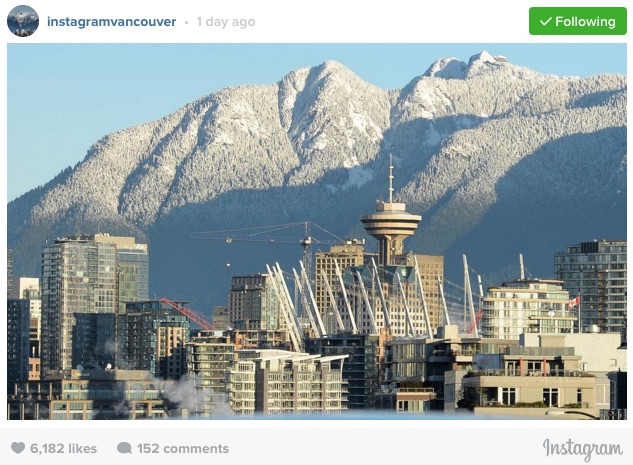The image size is (633, 465).
Task: Click the "1 day ago" timestamp
Action: coord(226,22)
